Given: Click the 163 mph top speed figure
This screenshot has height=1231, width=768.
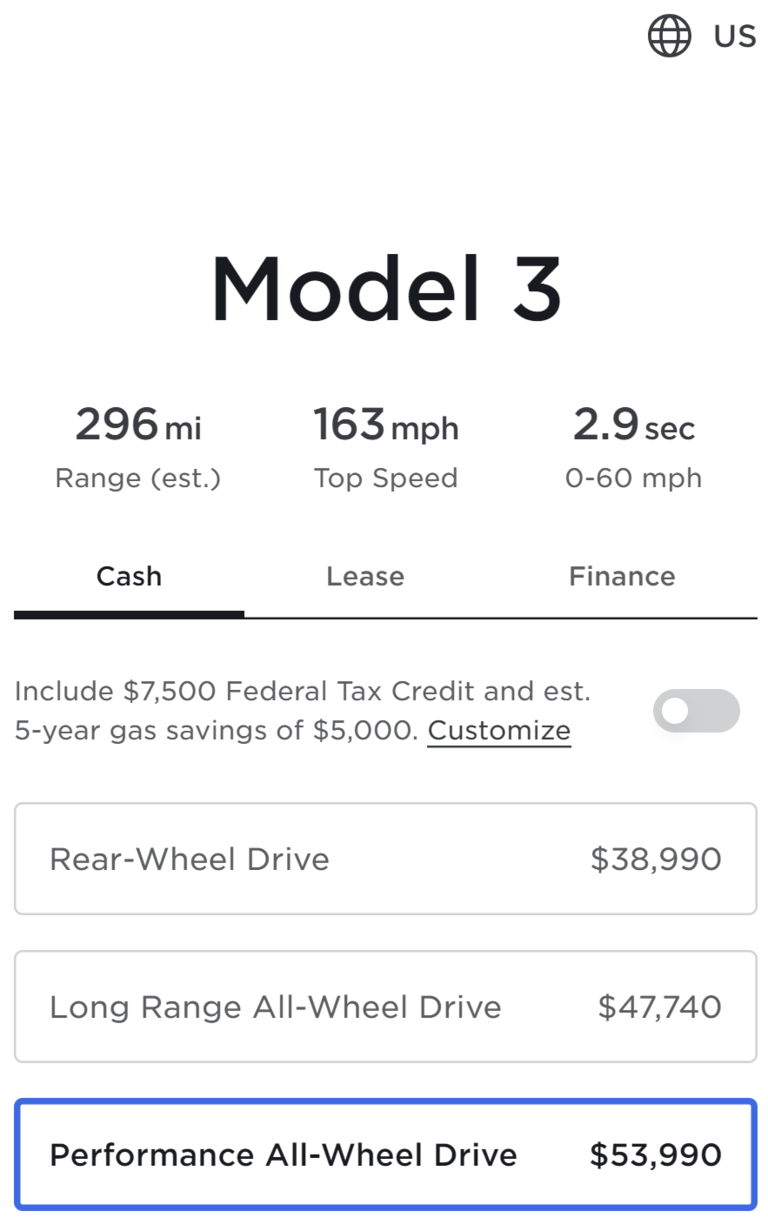Looking at the screenshot, I should 385,426.
